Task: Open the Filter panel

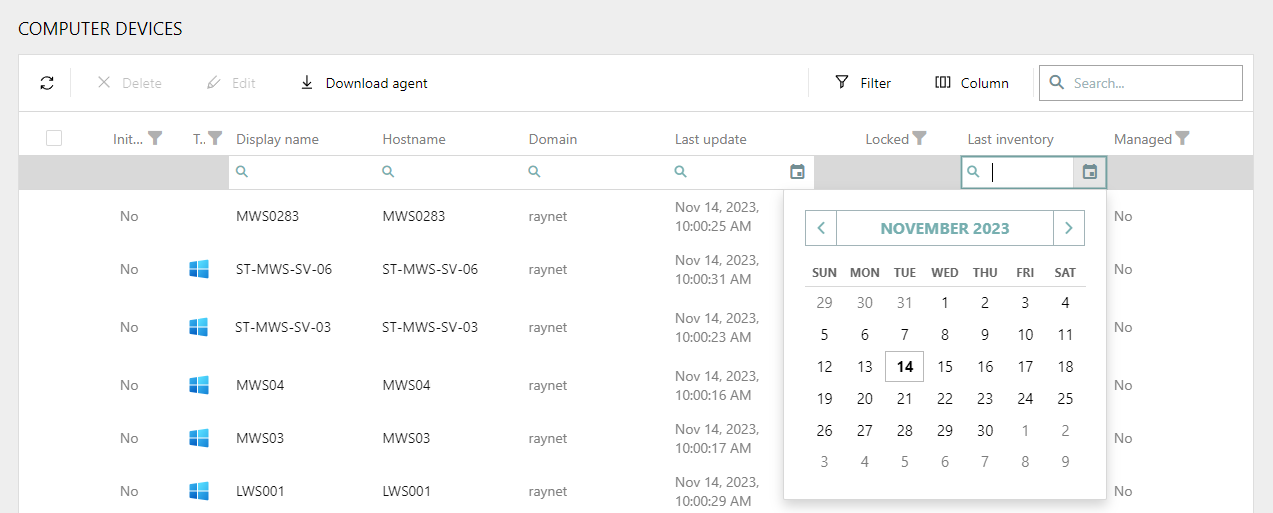Action: pyautogui.click(x=863, y=83)
